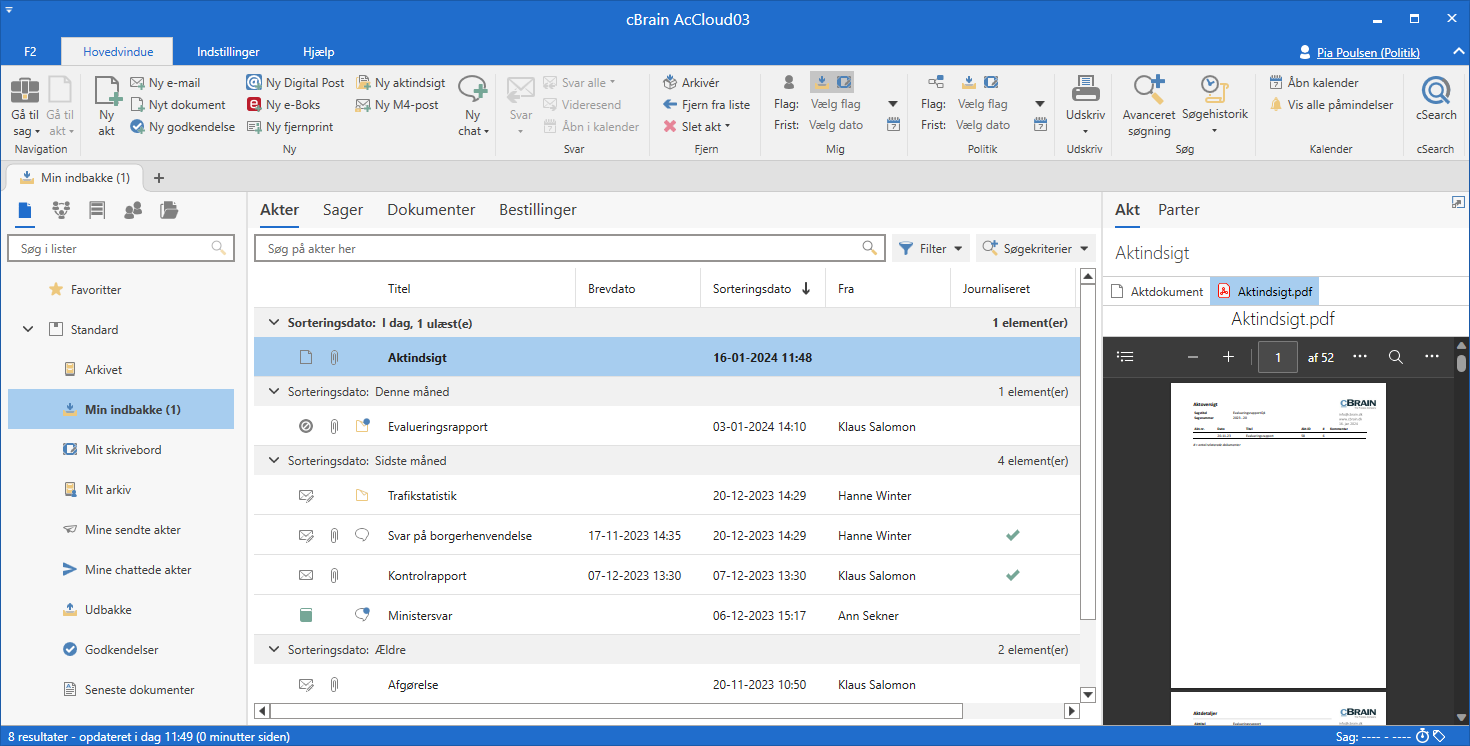The width and height of the screenshot is (1470, 746).
Task: Click Ny M4-post in the ribbon
Action: 397,105
